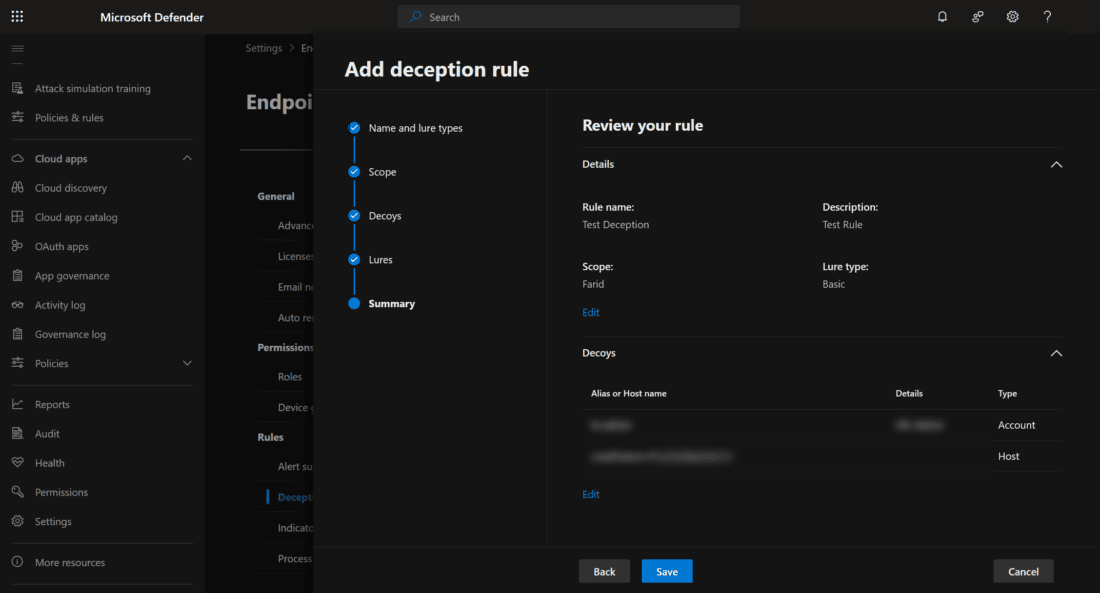The image size is (1100, 593).
Task: Open OAuth apps menu item
Action: point(62,247)
